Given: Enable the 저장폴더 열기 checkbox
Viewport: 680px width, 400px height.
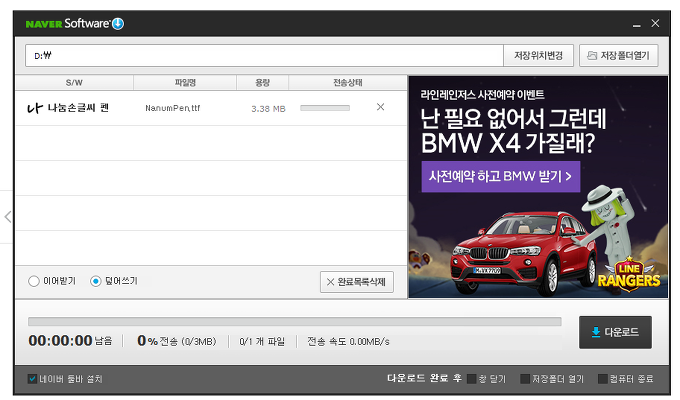Looking at the screenshot, I should pos(525,379).
